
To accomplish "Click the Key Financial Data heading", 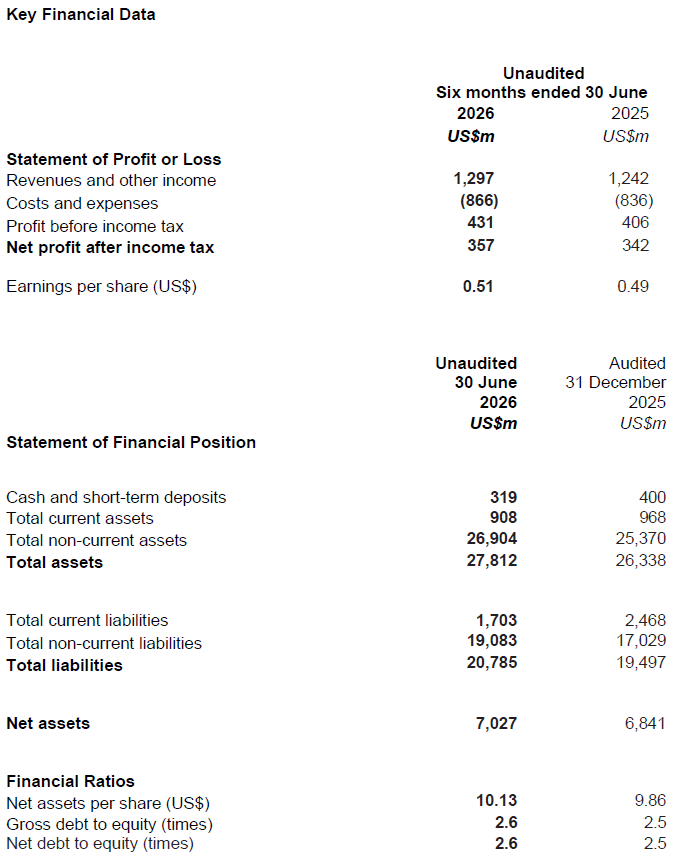I will (81, 14).
